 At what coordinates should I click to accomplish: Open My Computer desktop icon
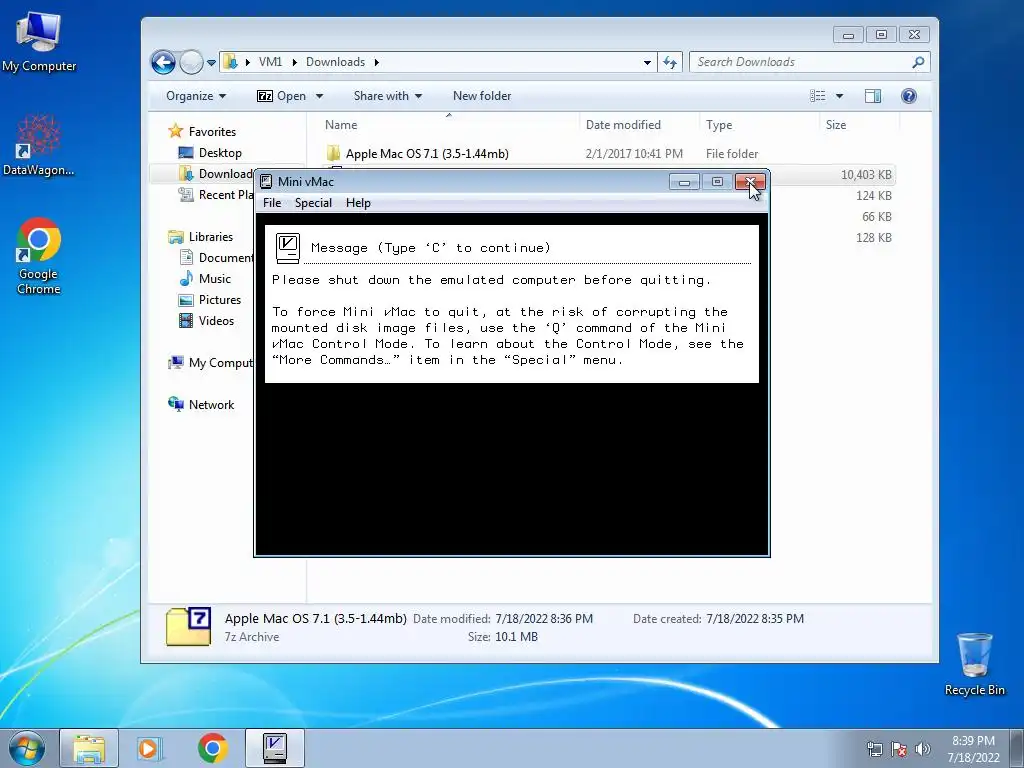tap(39, 41)
